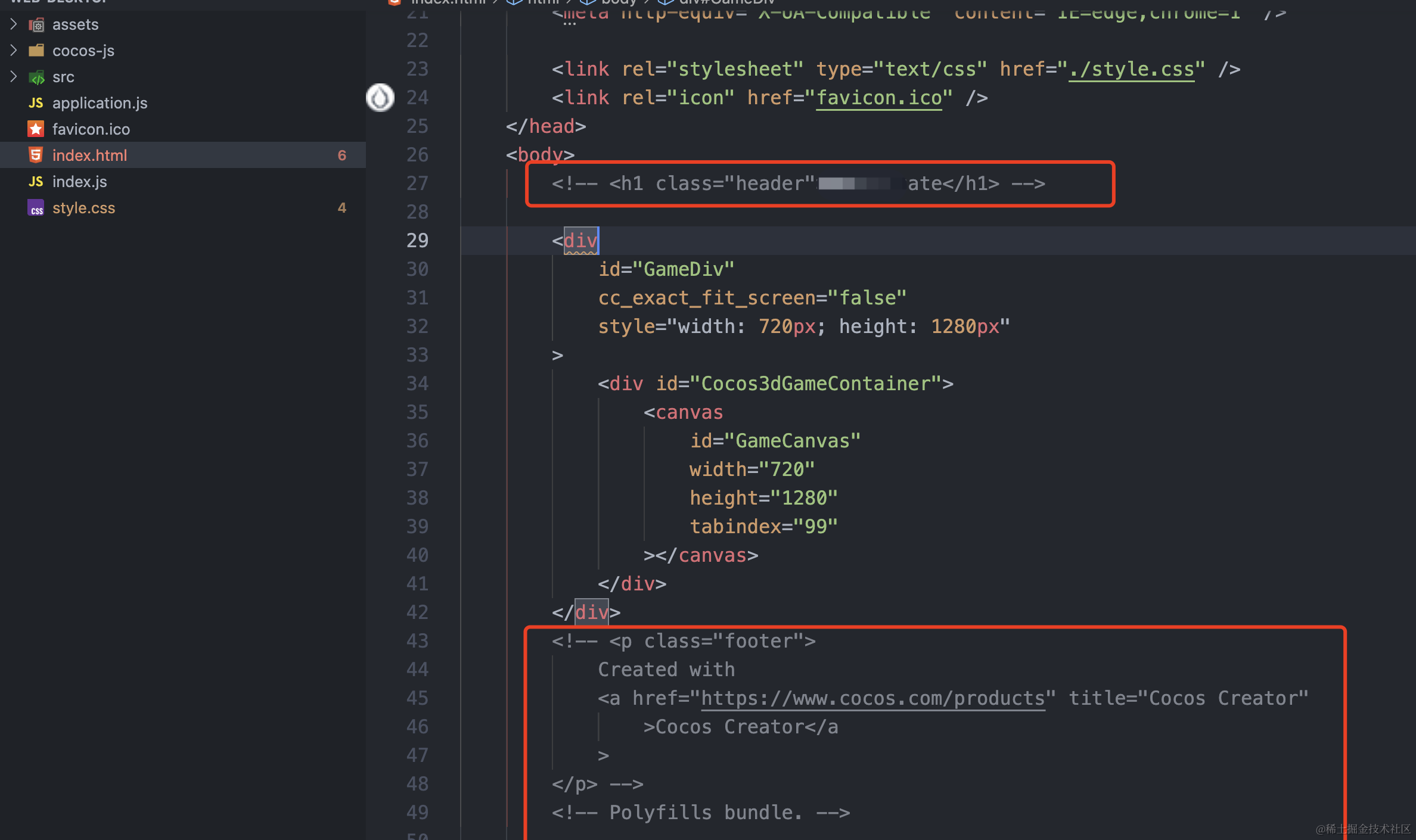Click the src folder icon
Image resolution: width=1416 pixels, height=840 pixels.
pos(36,77)
